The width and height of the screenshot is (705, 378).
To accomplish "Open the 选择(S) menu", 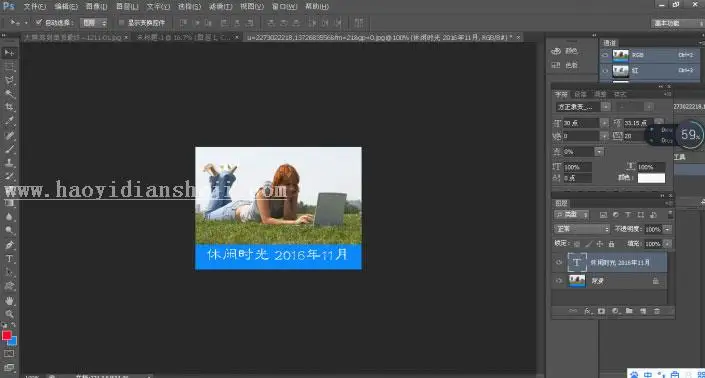I will [189, 7].
